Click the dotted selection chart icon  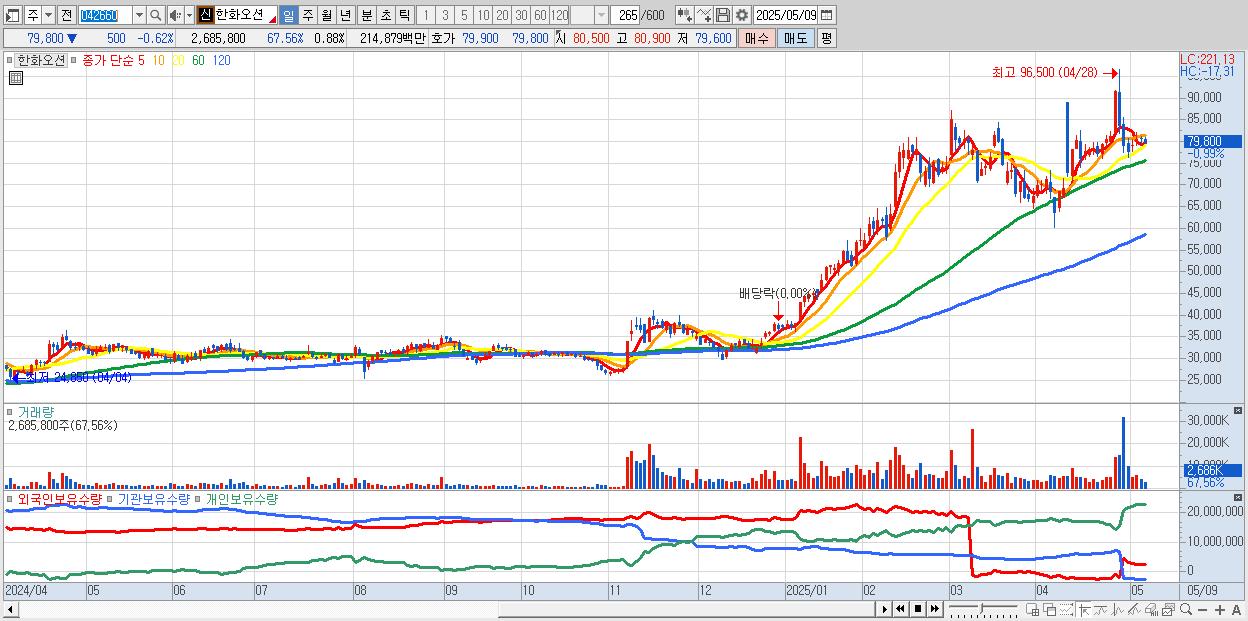1067,609
